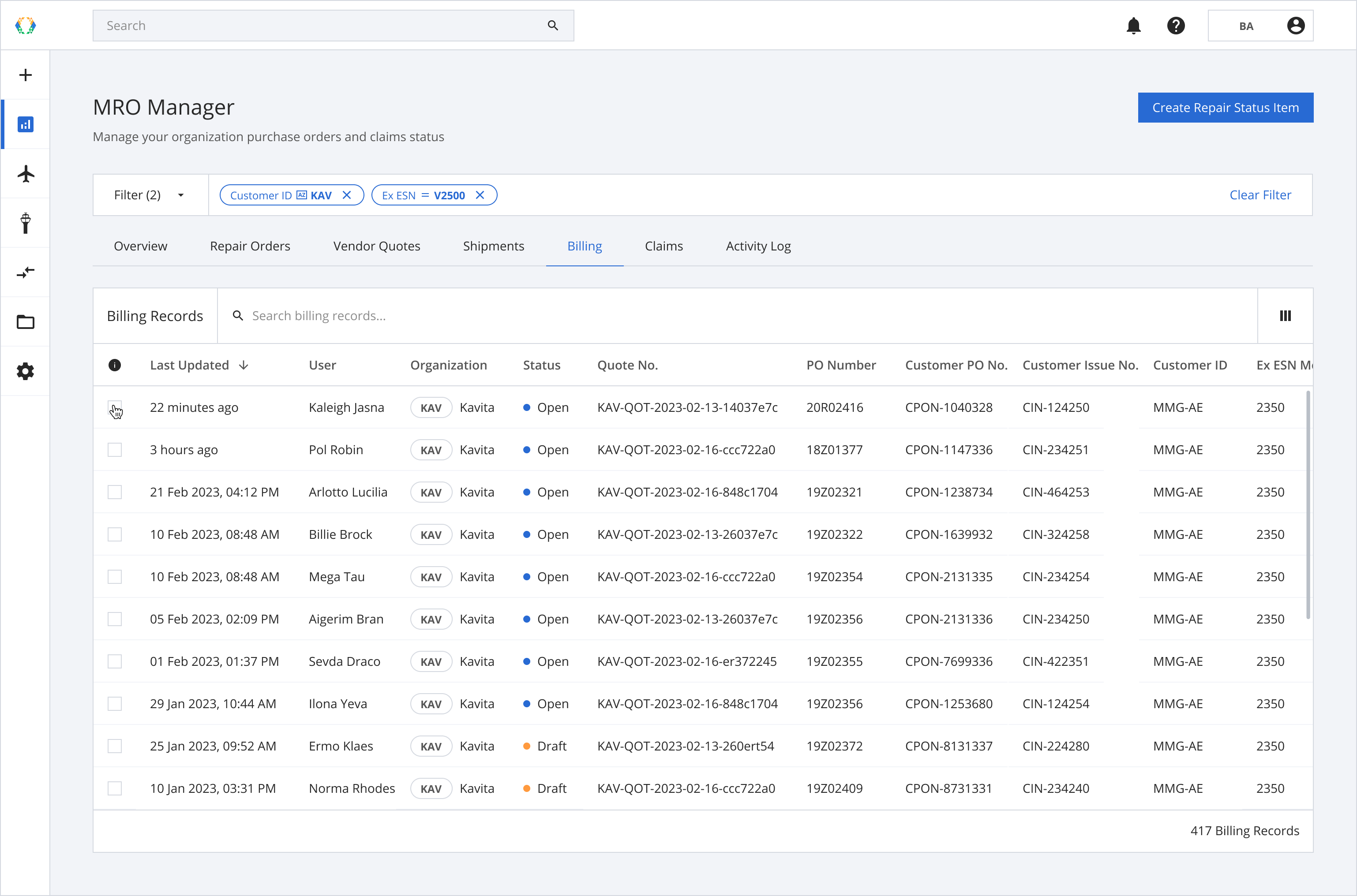Open the exchange arrows icon in sidebar
The image size is (1357, 896).
[x=25, y=273]
